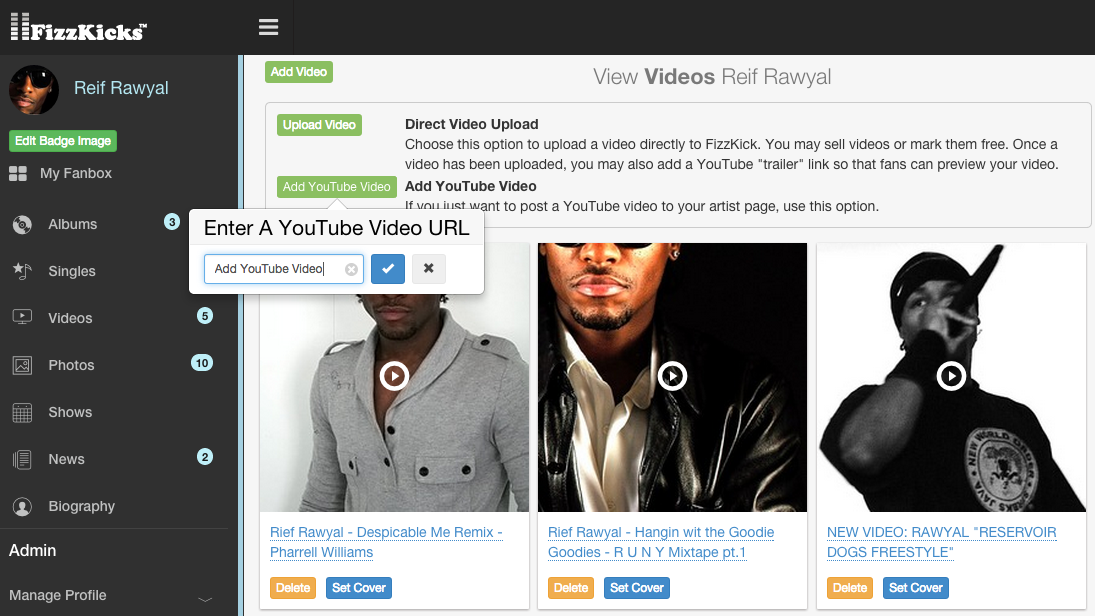Click the Biography person icon

(22, 506)
